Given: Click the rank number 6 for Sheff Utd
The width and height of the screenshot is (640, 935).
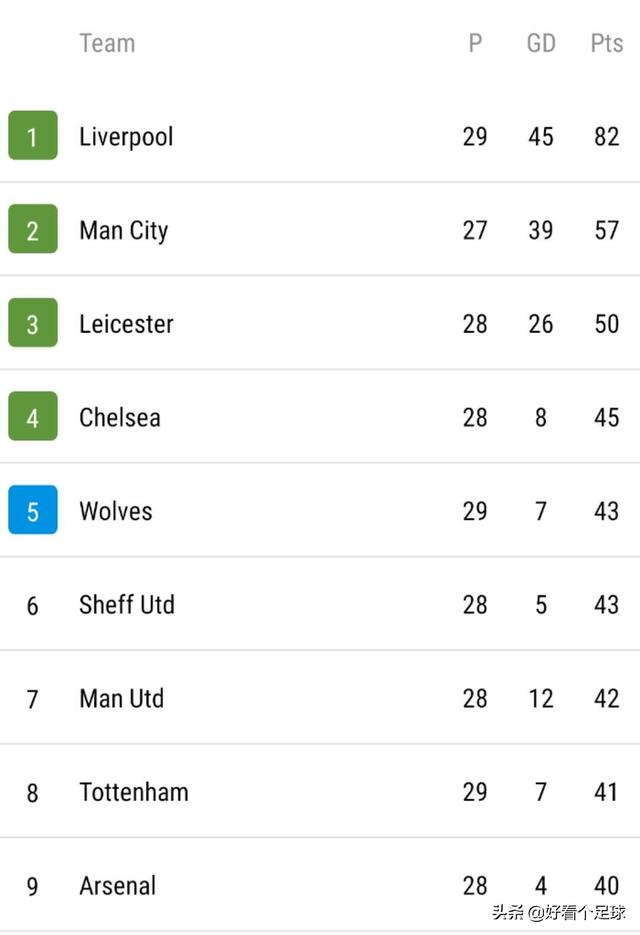Looking at the screenshot, I should (x=33, y=606).
